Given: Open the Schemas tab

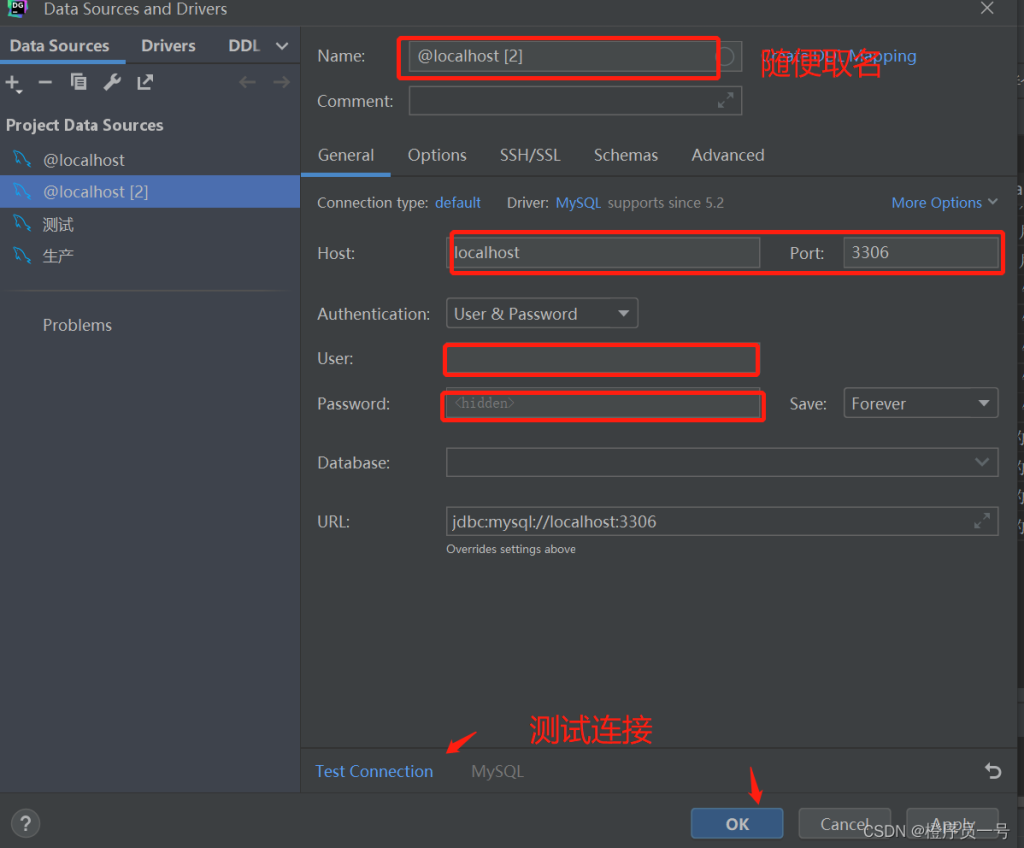Looking at the screenshot, I should pyautogui.click(x=625, y=155).
